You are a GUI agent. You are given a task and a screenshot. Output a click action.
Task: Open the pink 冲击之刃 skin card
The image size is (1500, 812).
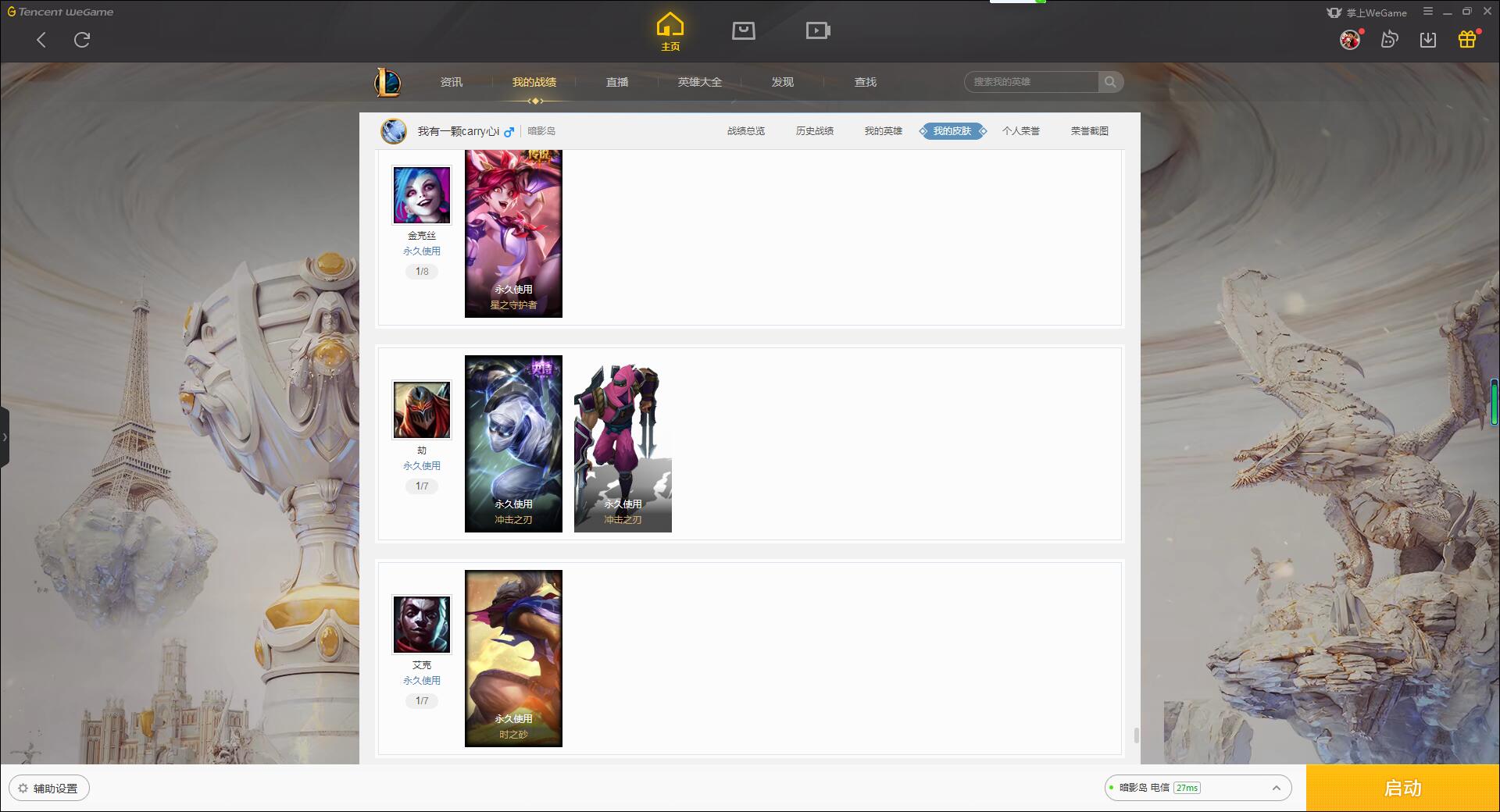tap(623, 443)
